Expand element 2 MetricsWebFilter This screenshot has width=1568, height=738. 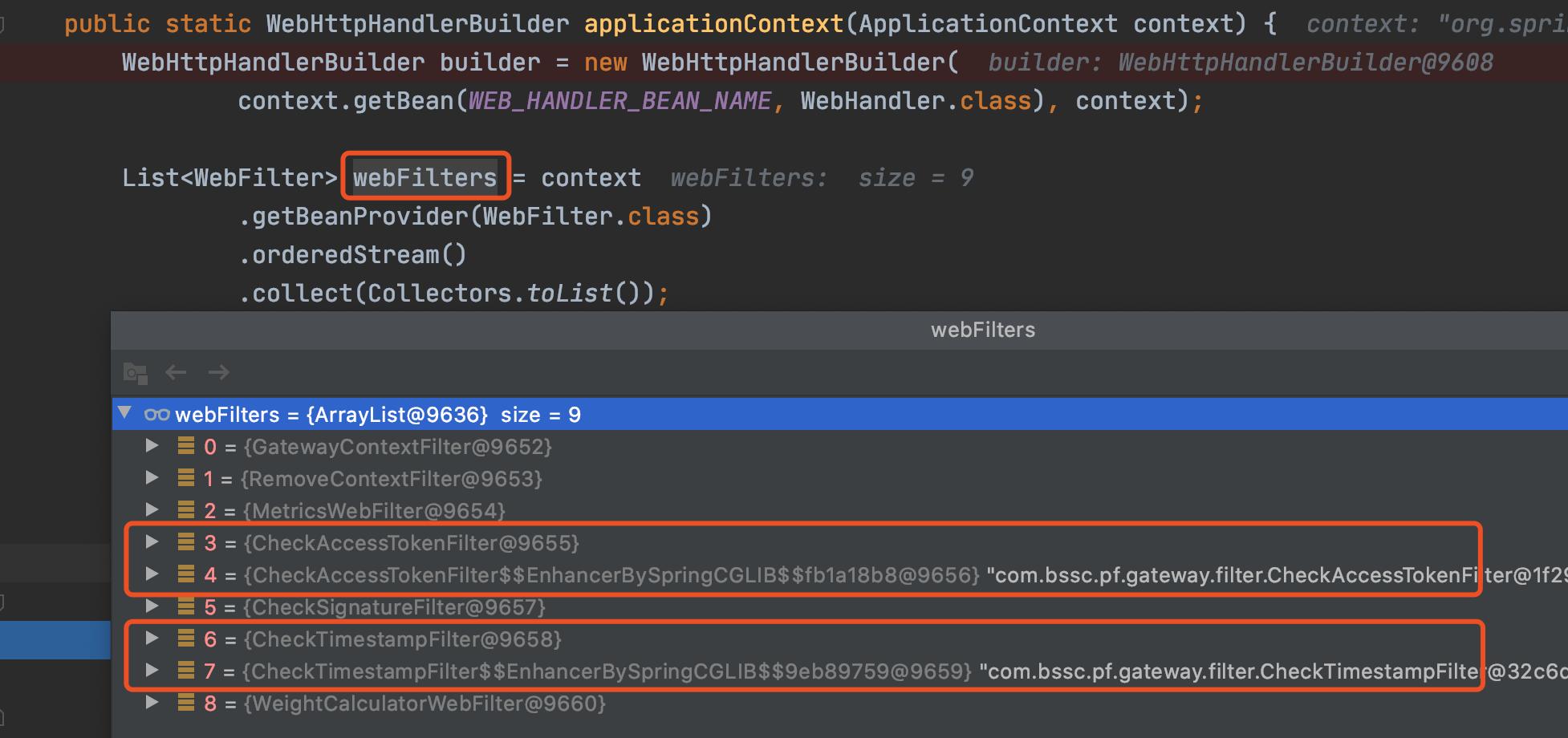[x=152, y=510]
